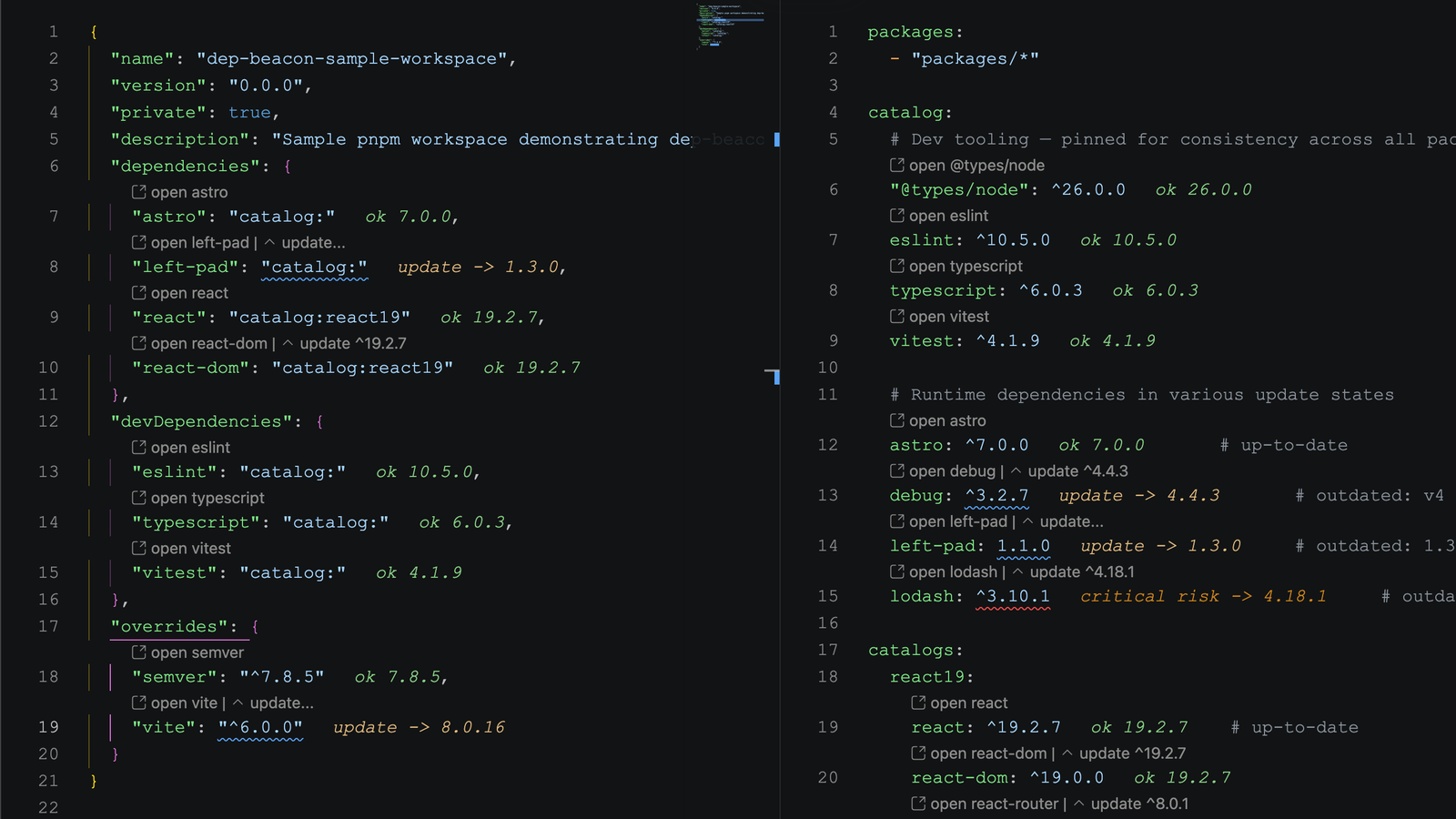Click the external-link icon beside "open vite"

[139, 703]
